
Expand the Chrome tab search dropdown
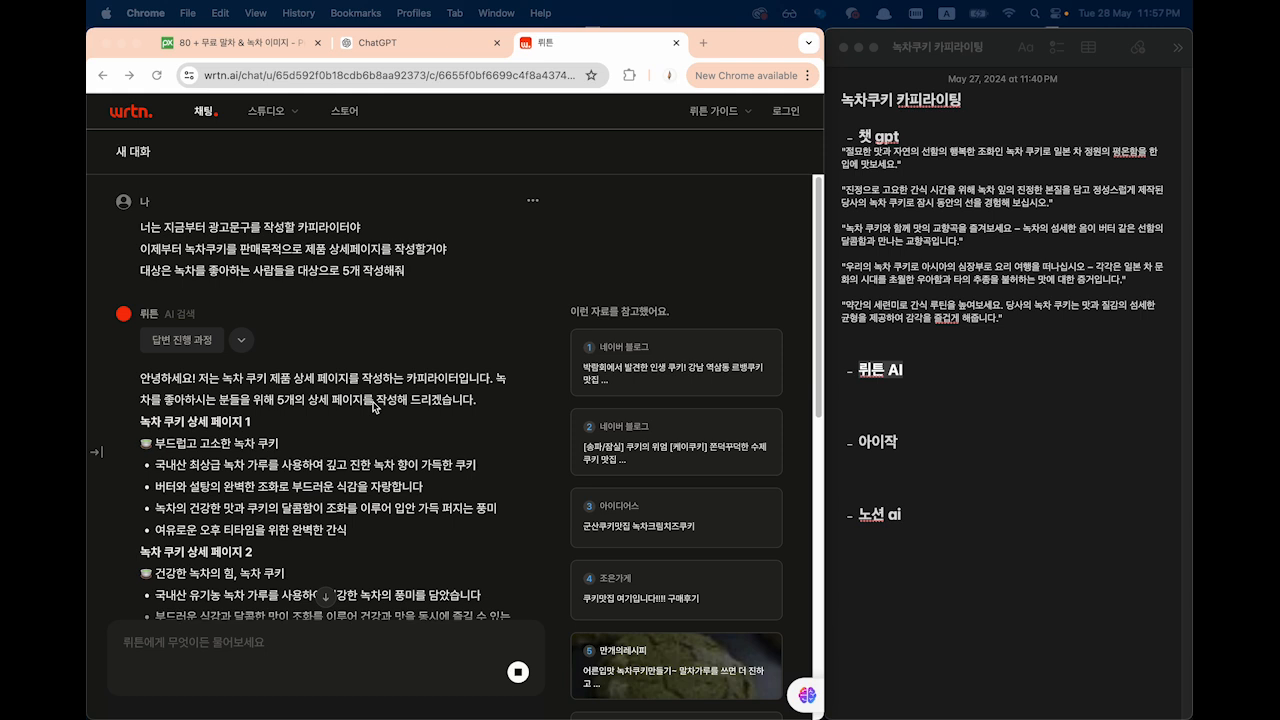tap(808, 43)
